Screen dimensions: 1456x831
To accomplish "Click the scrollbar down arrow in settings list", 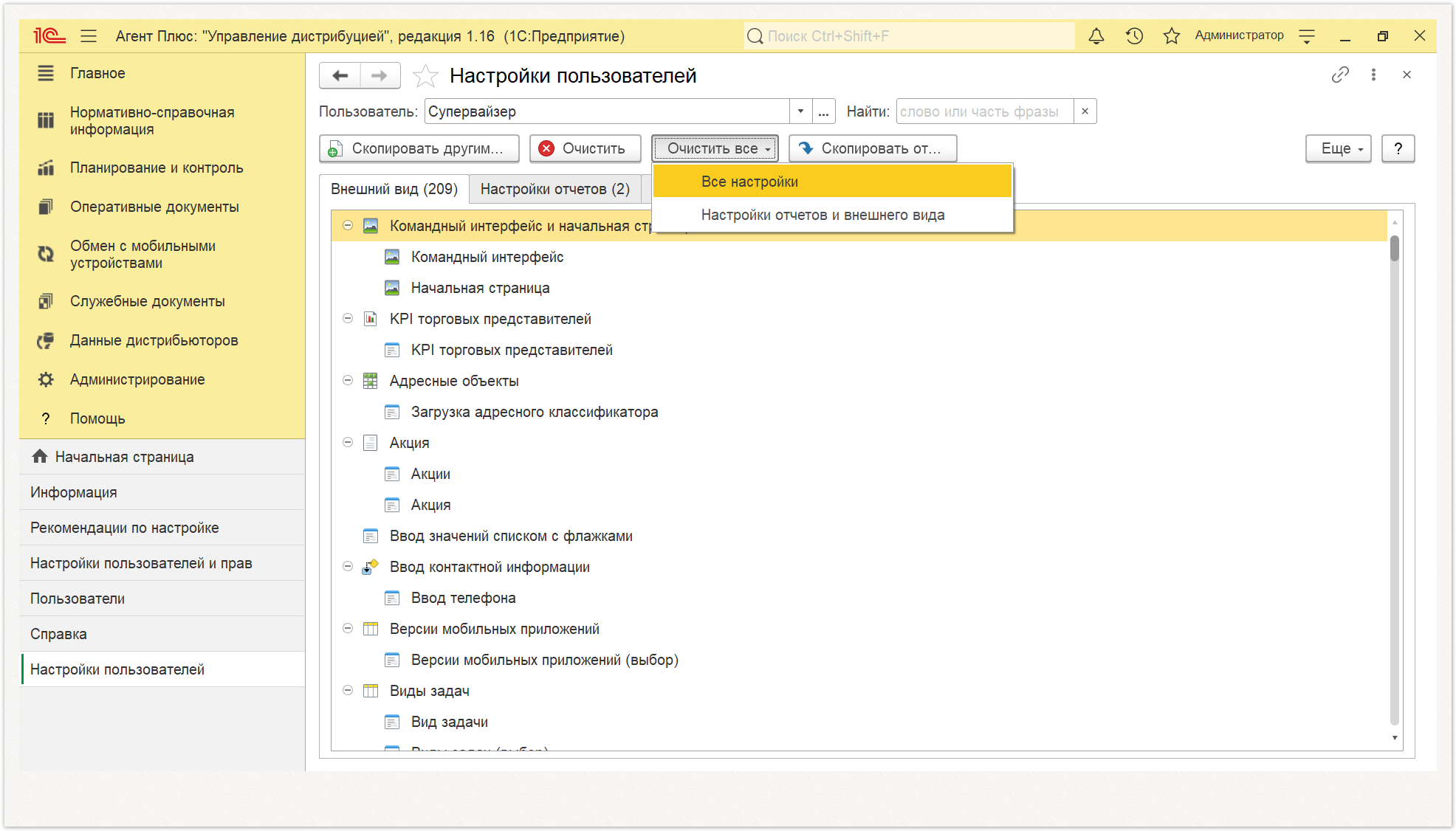I will click(1395, 738).
